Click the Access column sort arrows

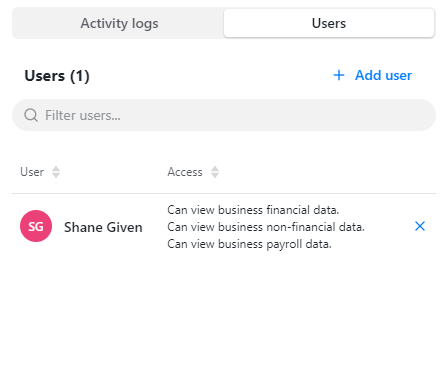pyautogui.click(x=215, y=172)
